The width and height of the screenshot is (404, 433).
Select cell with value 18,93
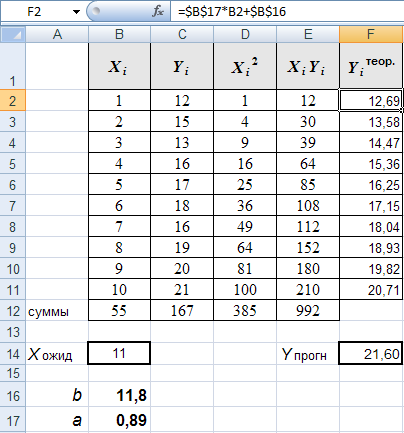371,248
